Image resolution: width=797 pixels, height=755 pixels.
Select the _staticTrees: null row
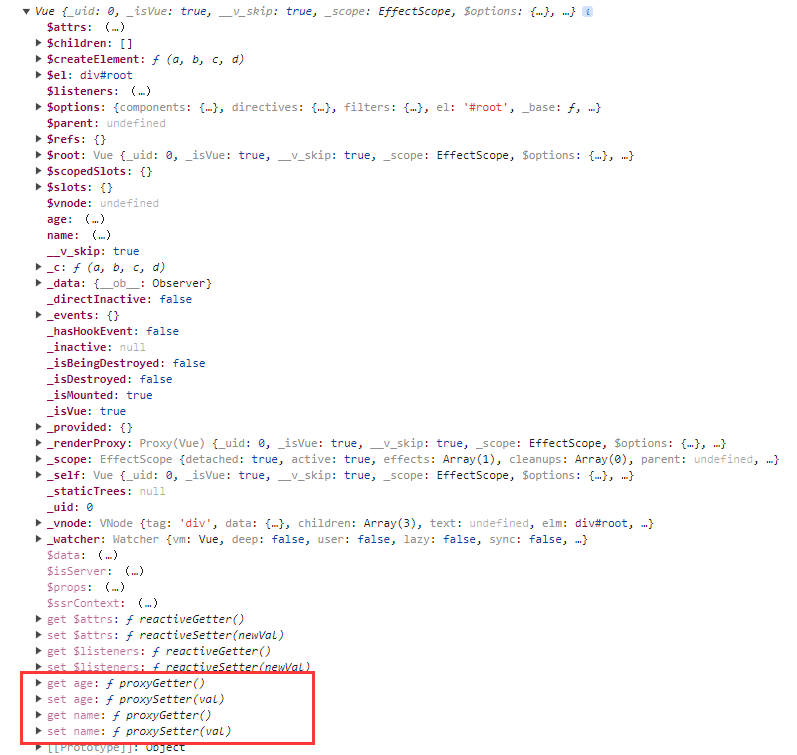[106, 491]
